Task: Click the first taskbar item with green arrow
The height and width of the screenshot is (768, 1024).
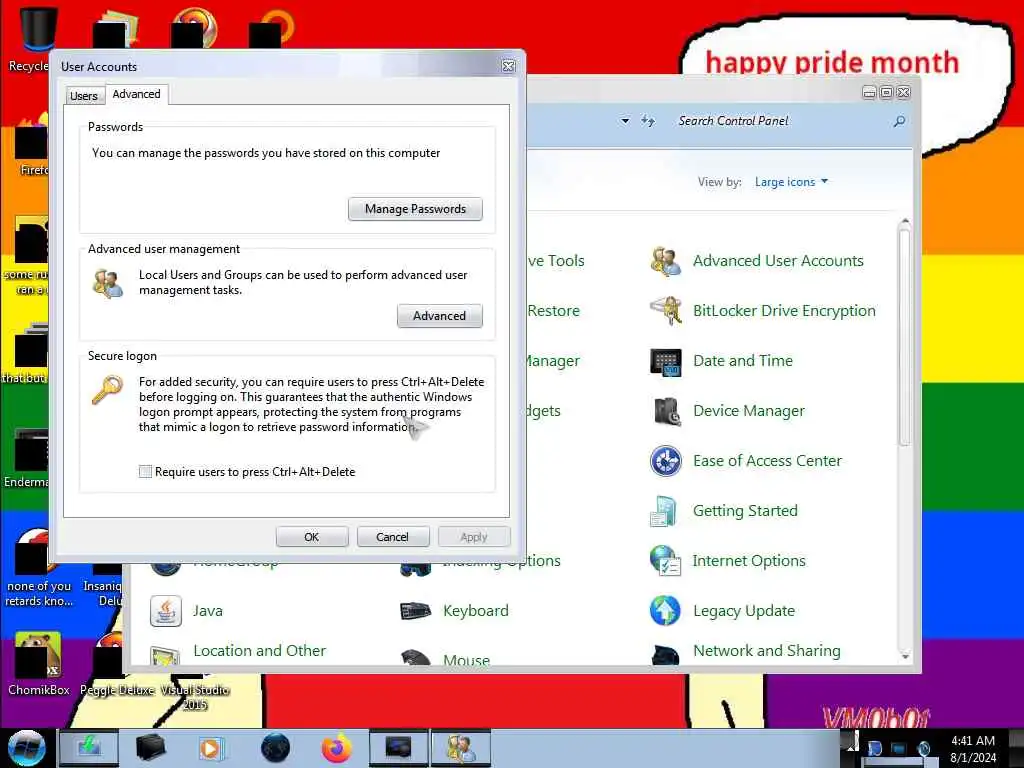Action: (x=89, y=748)
